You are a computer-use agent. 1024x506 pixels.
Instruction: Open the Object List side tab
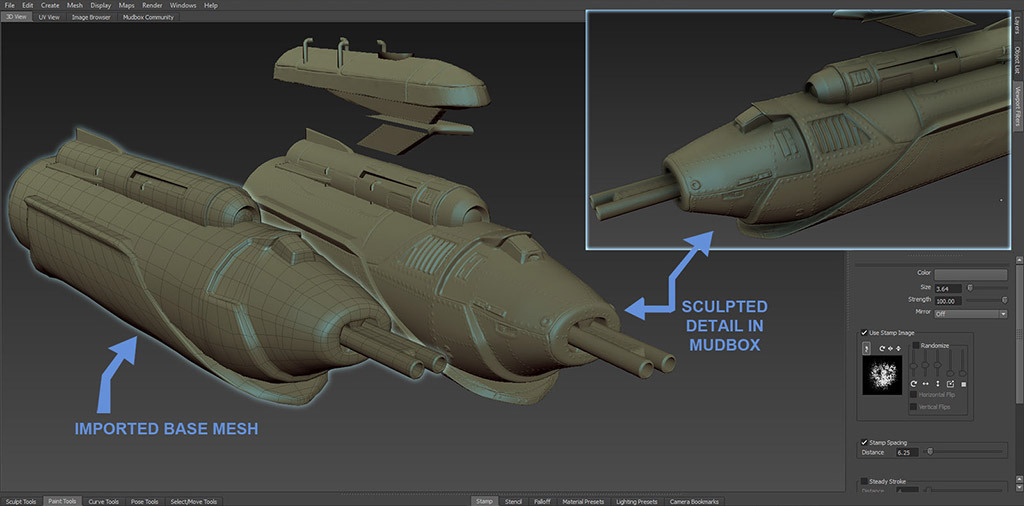(1017, 59)
